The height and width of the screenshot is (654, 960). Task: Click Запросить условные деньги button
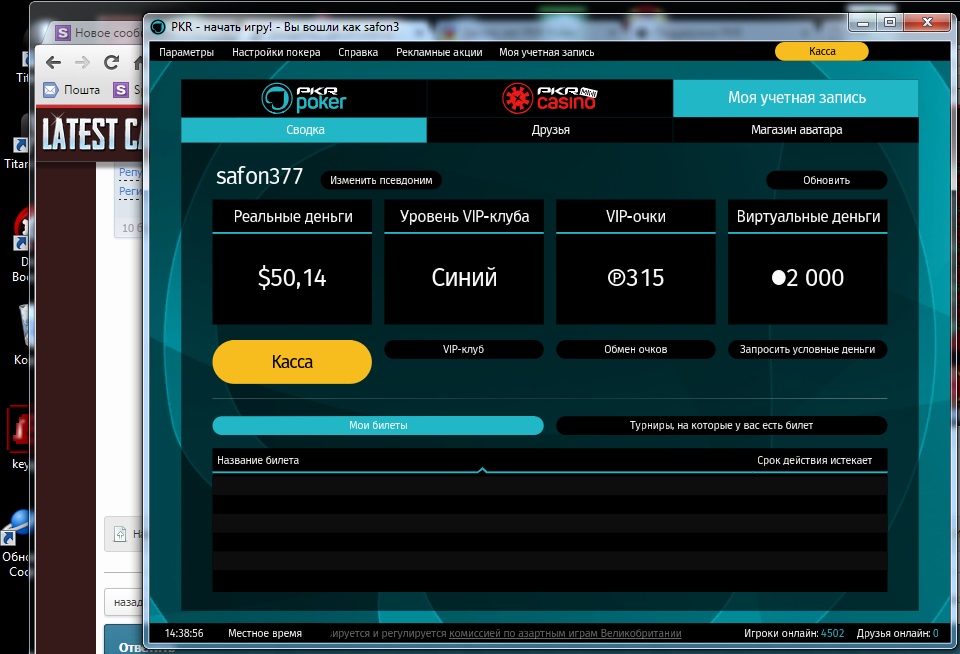pyautogui.click(x=807, y=349)
